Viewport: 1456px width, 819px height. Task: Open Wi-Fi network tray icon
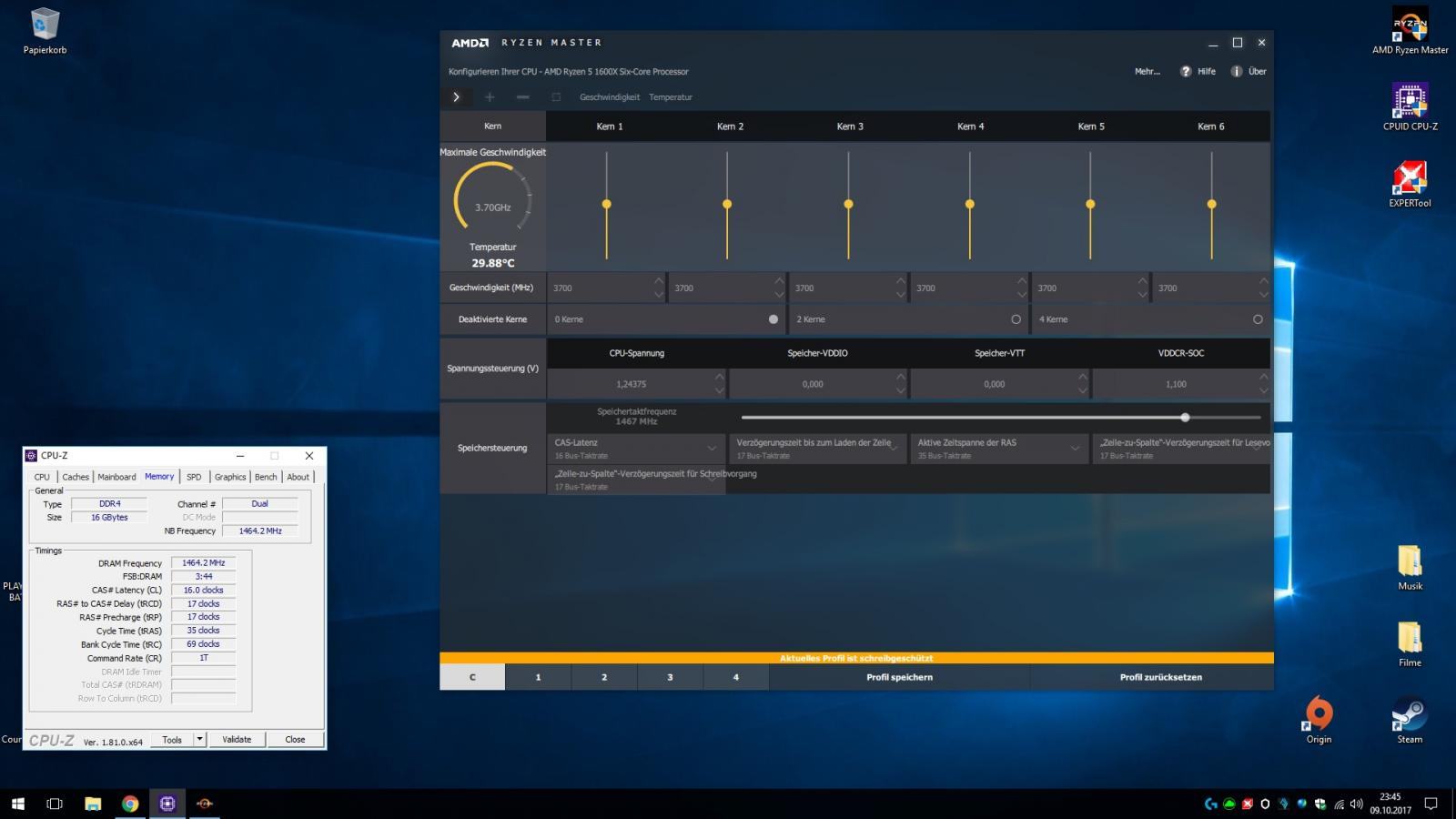tap(1339, 804)
